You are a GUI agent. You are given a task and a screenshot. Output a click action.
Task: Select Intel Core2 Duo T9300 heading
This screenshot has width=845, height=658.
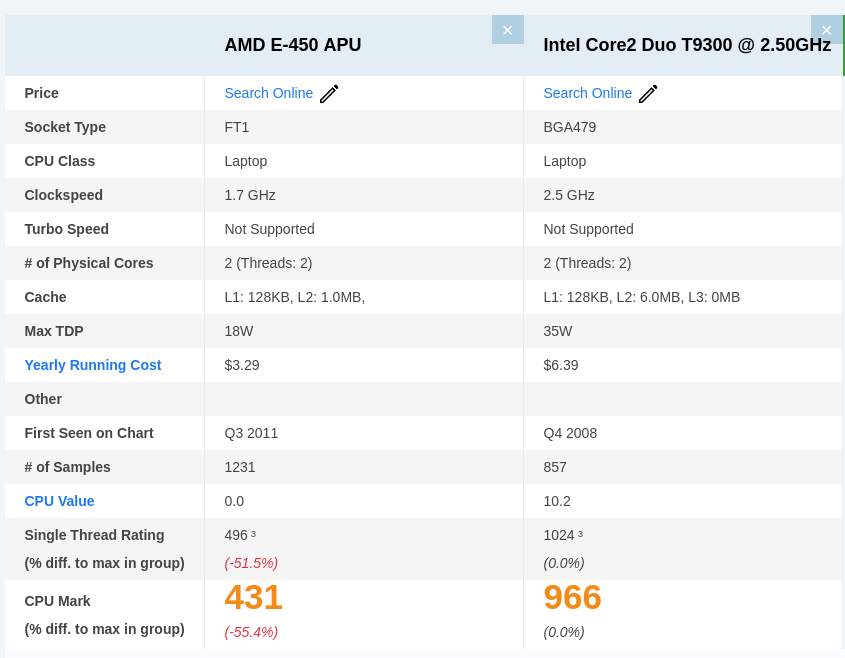pos(687,45)
